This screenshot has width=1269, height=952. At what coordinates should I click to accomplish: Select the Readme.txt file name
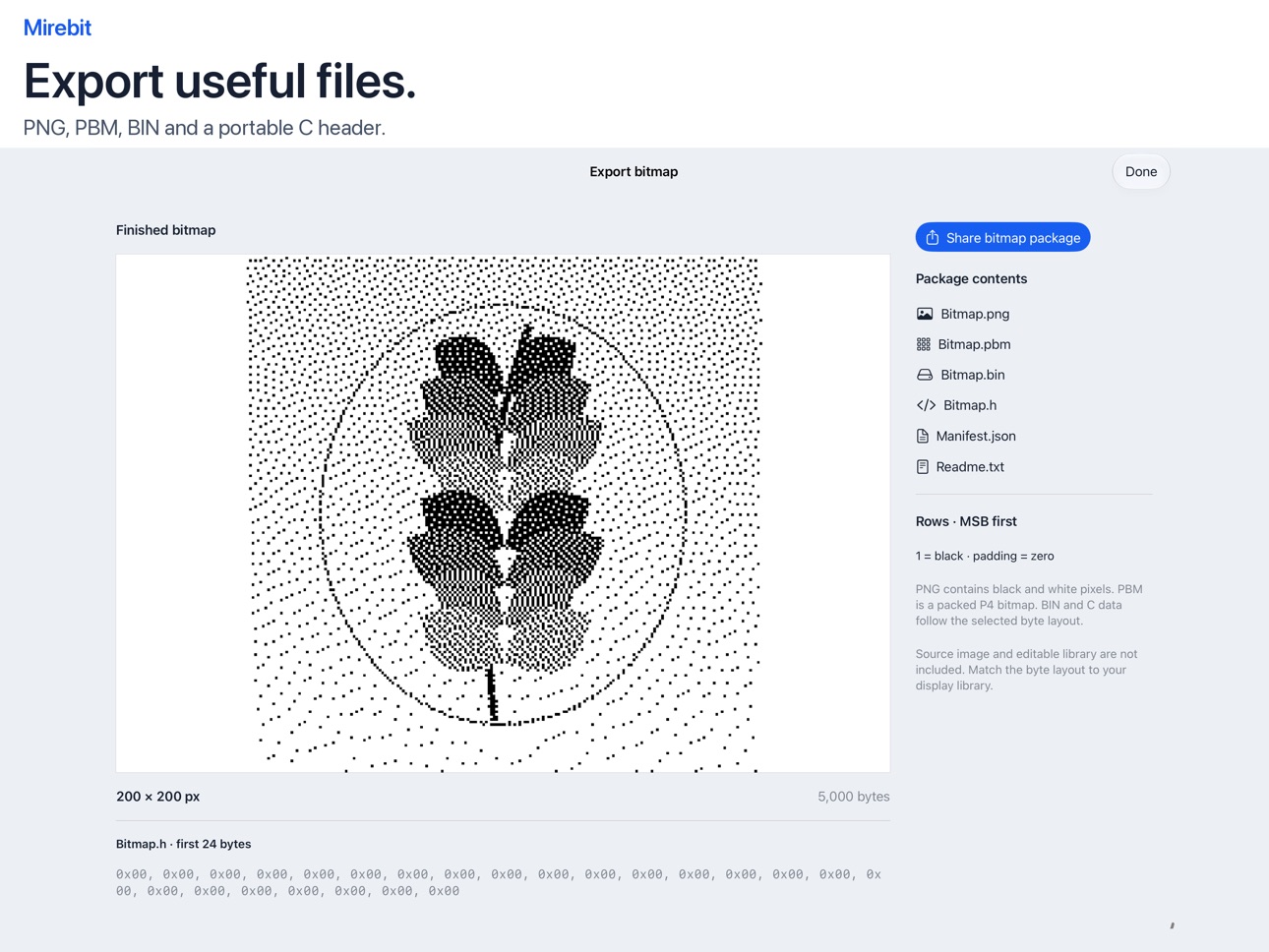pos(970,467)
